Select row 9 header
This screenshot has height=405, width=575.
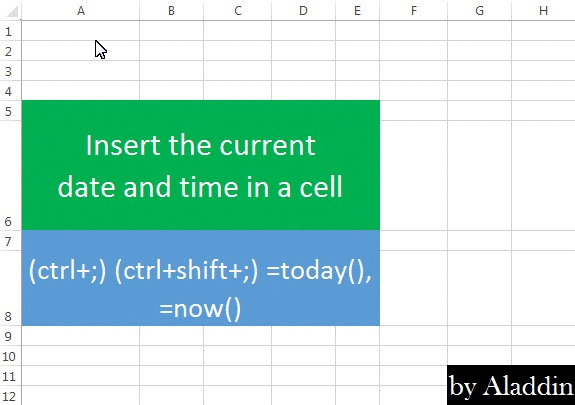pos(10,336)
